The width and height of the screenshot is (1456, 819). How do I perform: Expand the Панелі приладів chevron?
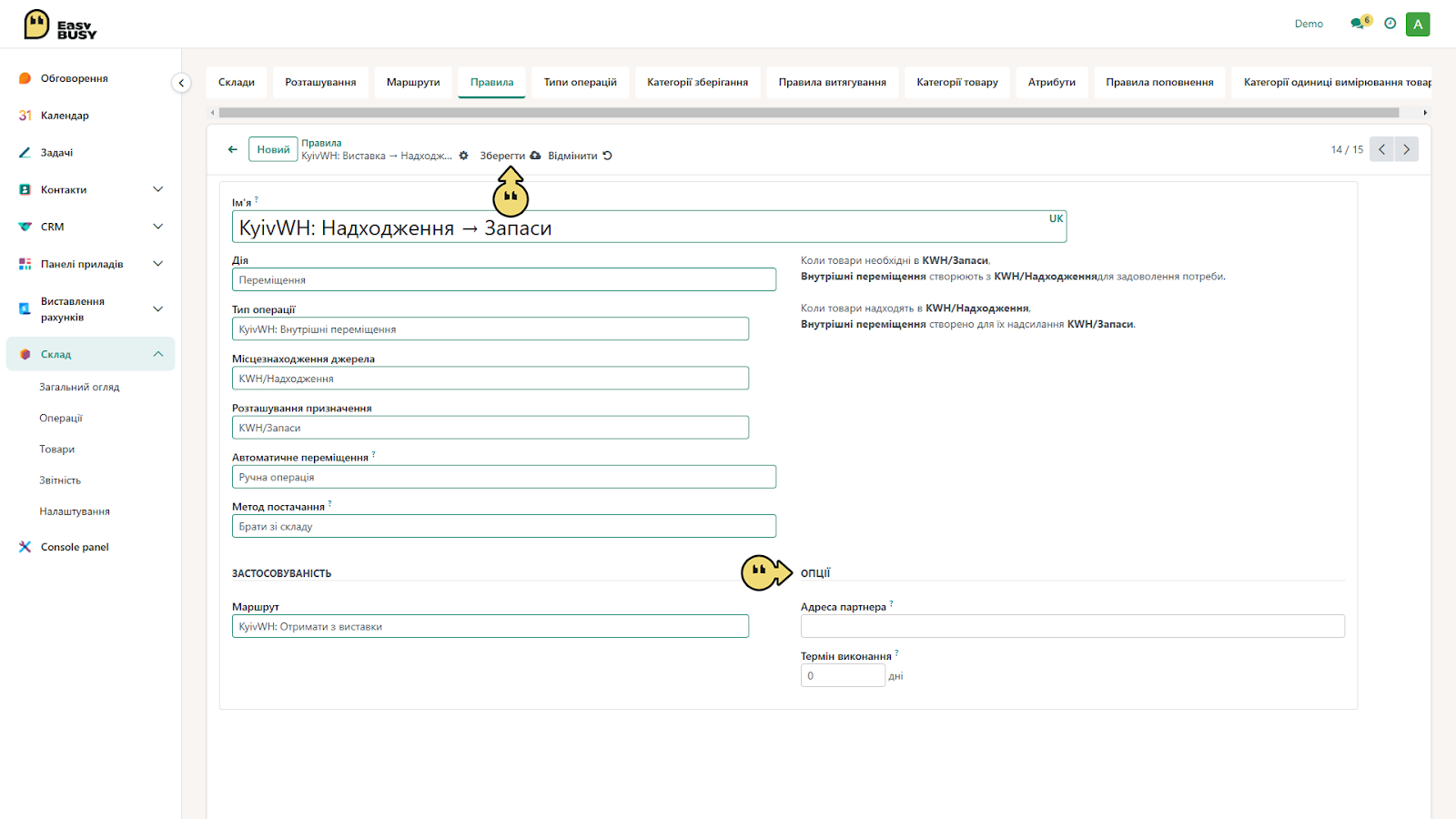(158, 264)
